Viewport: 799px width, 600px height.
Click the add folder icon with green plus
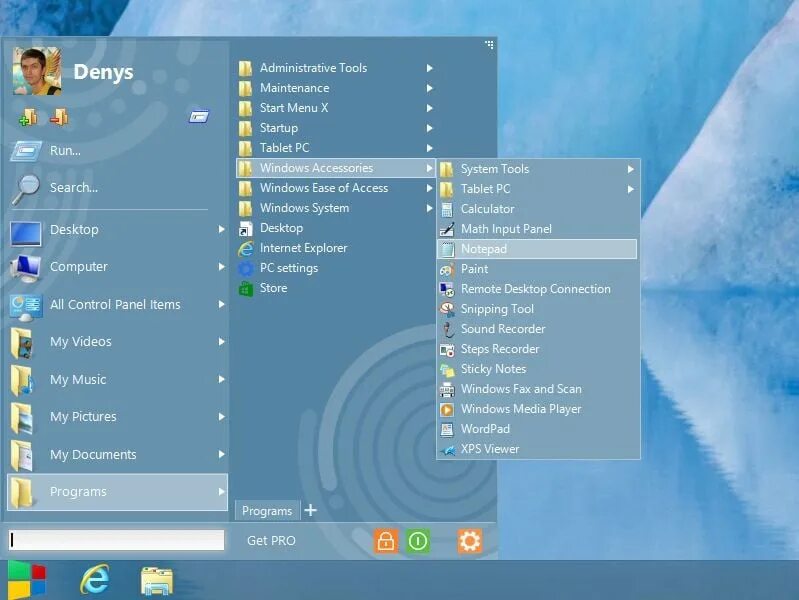(x=28, y=118)
